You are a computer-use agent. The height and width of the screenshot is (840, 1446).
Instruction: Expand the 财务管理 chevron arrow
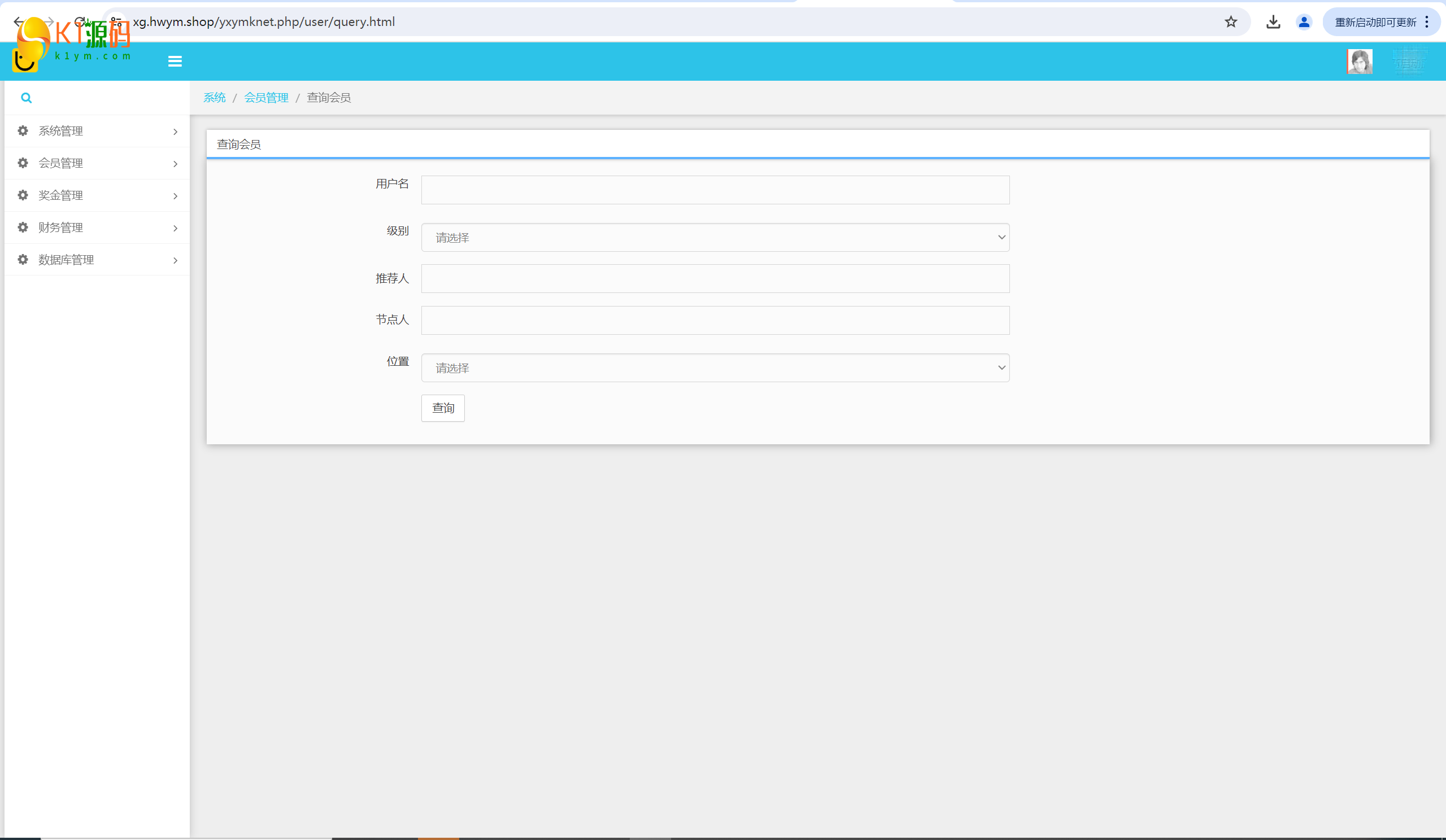[x=176, y=228]
